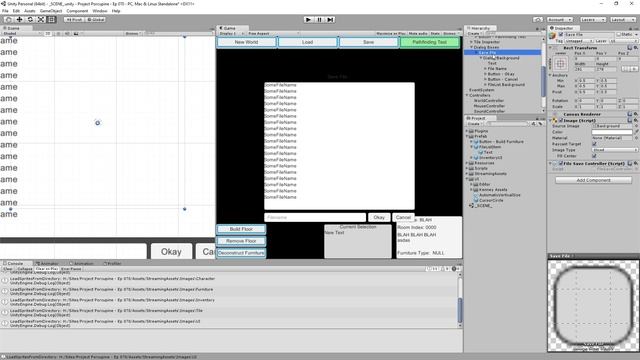
Task: Open the anchor presets grid
Action: coord(560,64)
